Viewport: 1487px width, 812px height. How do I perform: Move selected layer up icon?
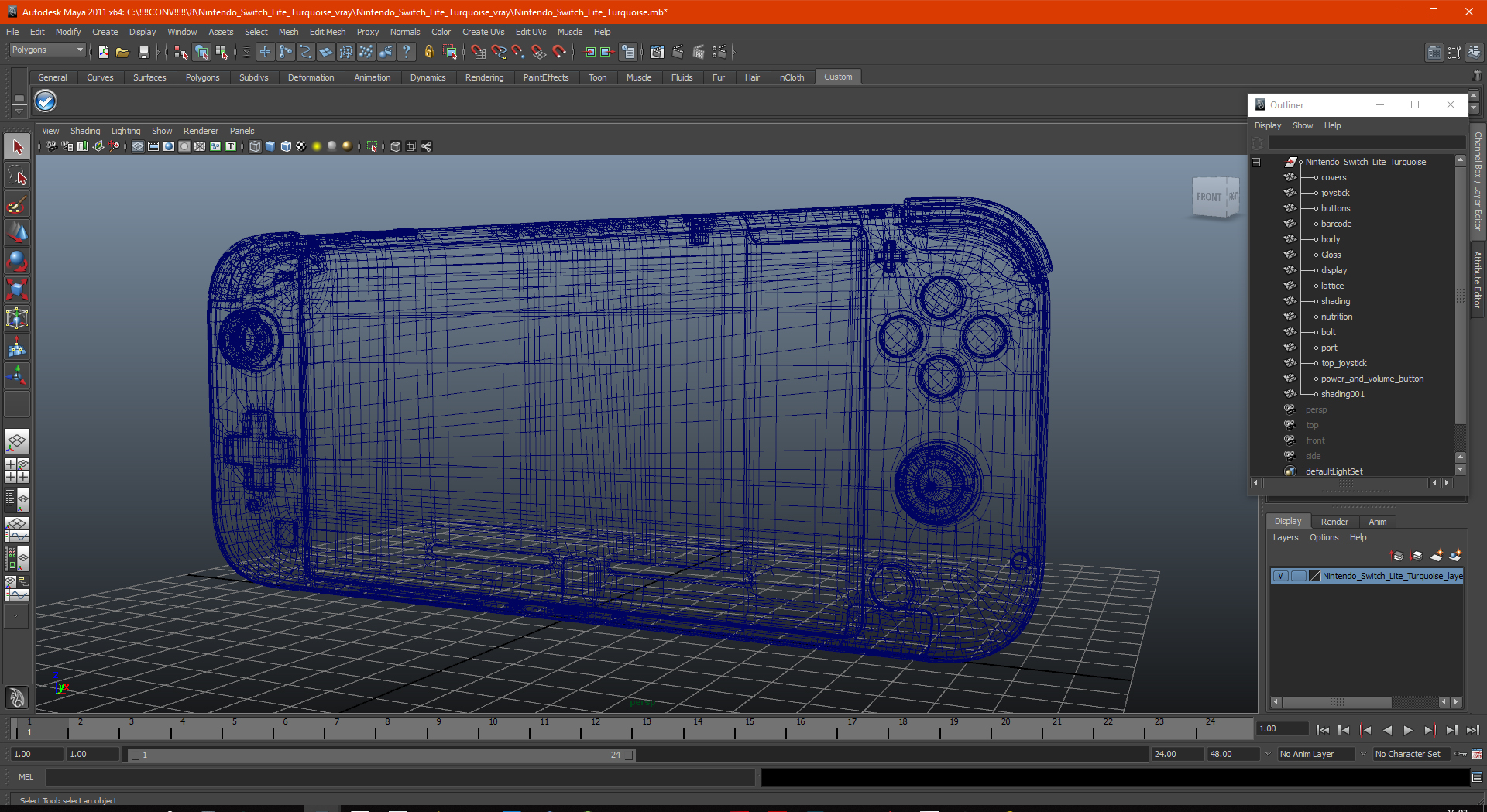tap(1397, 556)
